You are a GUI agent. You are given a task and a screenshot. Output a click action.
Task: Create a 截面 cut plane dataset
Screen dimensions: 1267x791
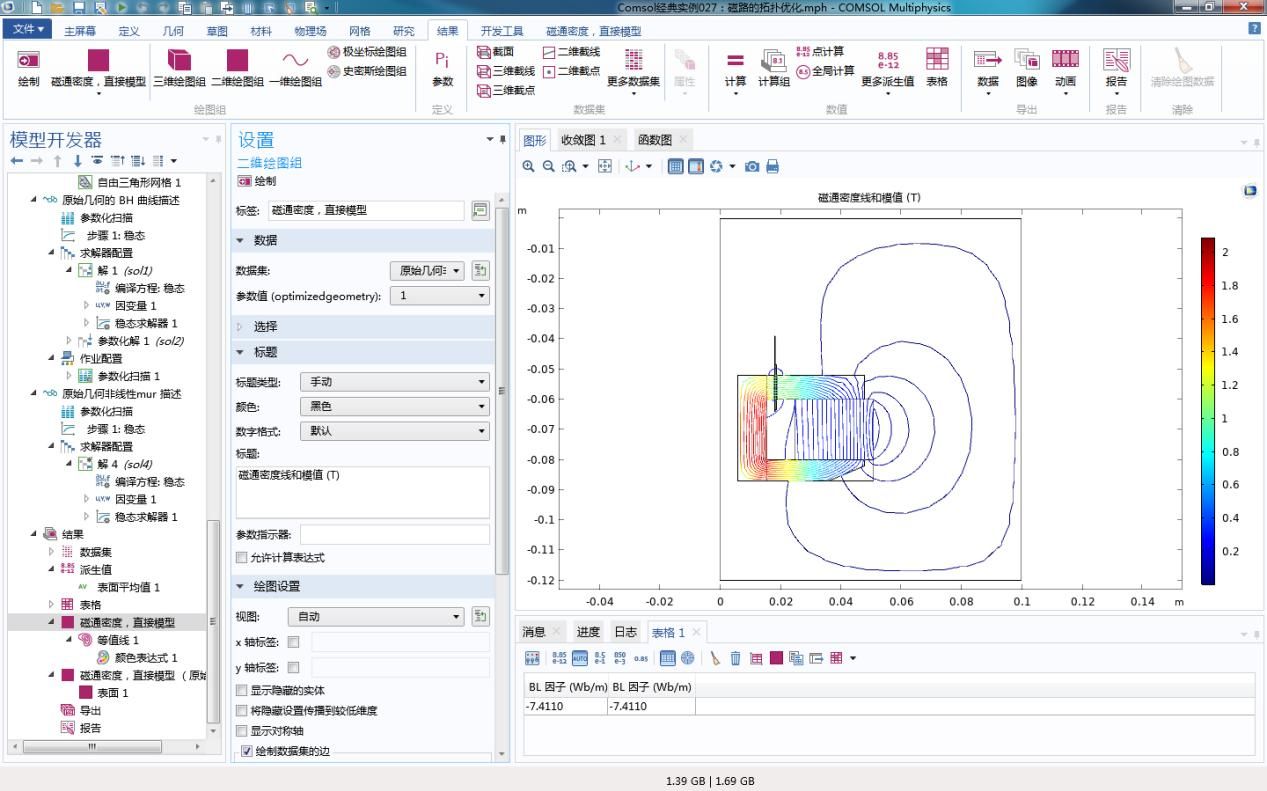(x=496, y=52)
